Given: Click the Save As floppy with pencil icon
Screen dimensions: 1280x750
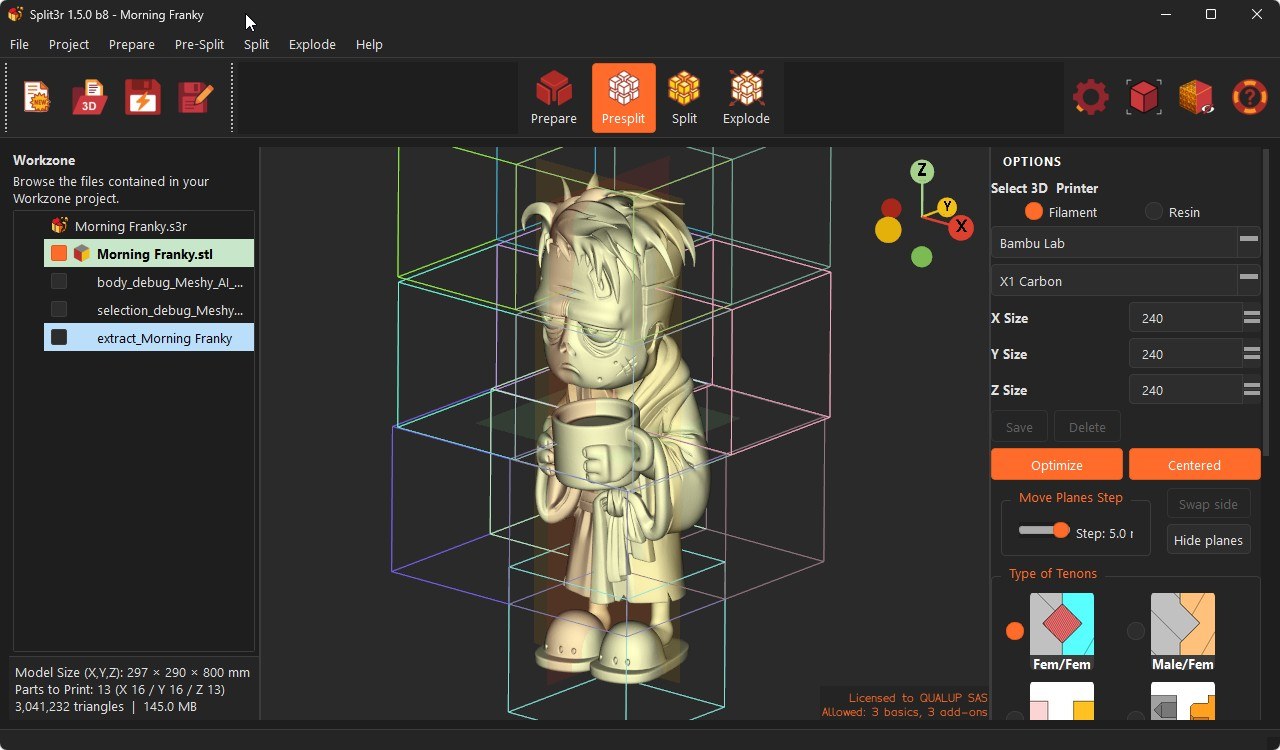Looking at the screenshot, I should [196, 97].
